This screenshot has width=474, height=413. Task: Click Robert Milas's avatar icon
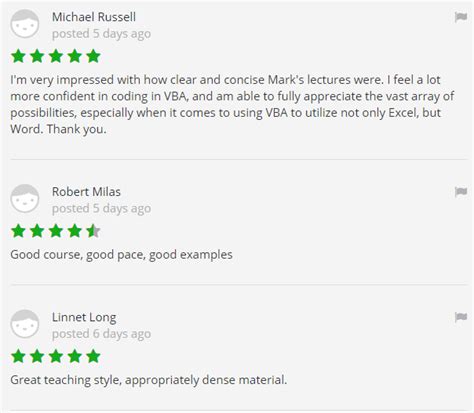25,199
